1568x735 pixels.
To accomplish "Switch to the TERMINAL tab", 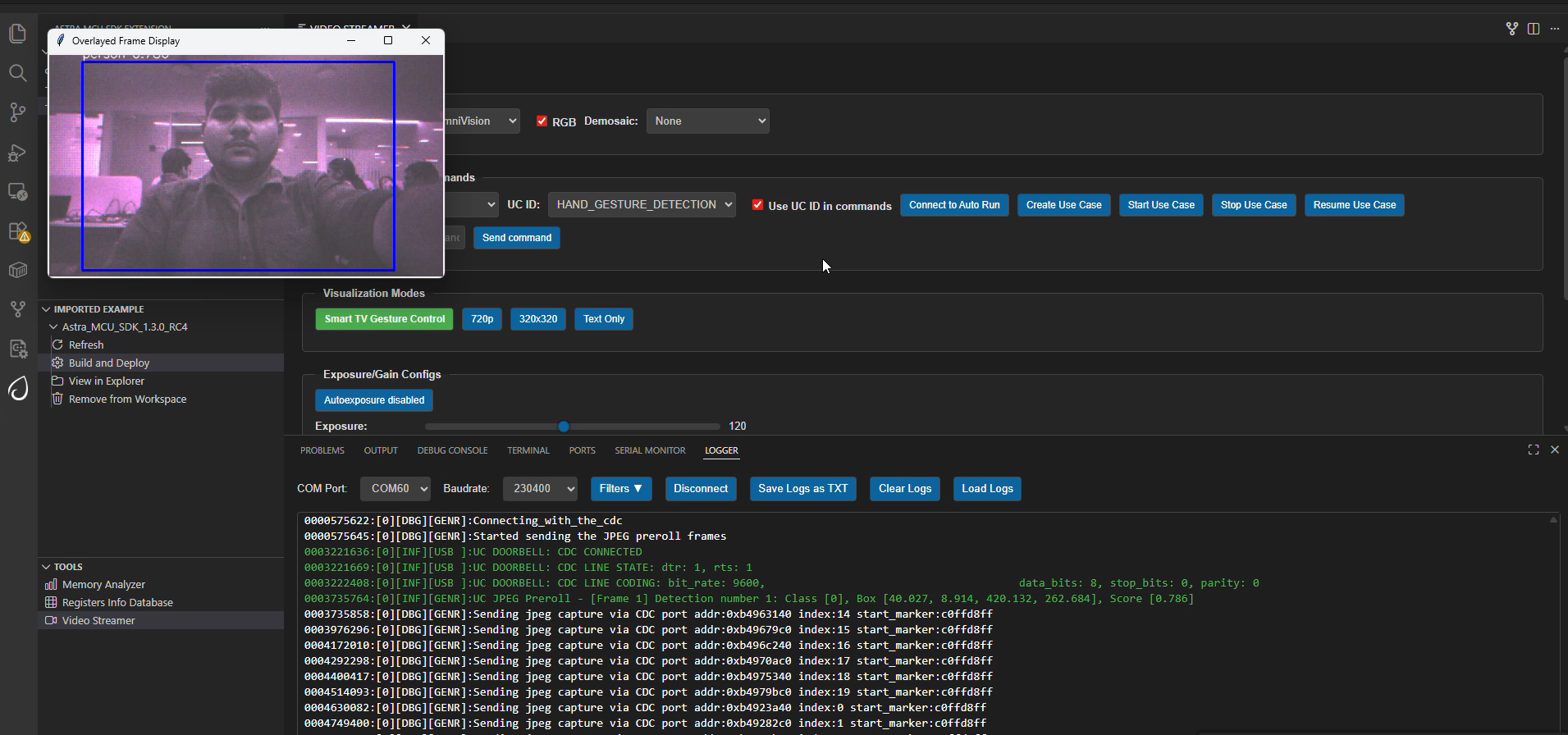I will pyautogui.click(x=528, y=450).
